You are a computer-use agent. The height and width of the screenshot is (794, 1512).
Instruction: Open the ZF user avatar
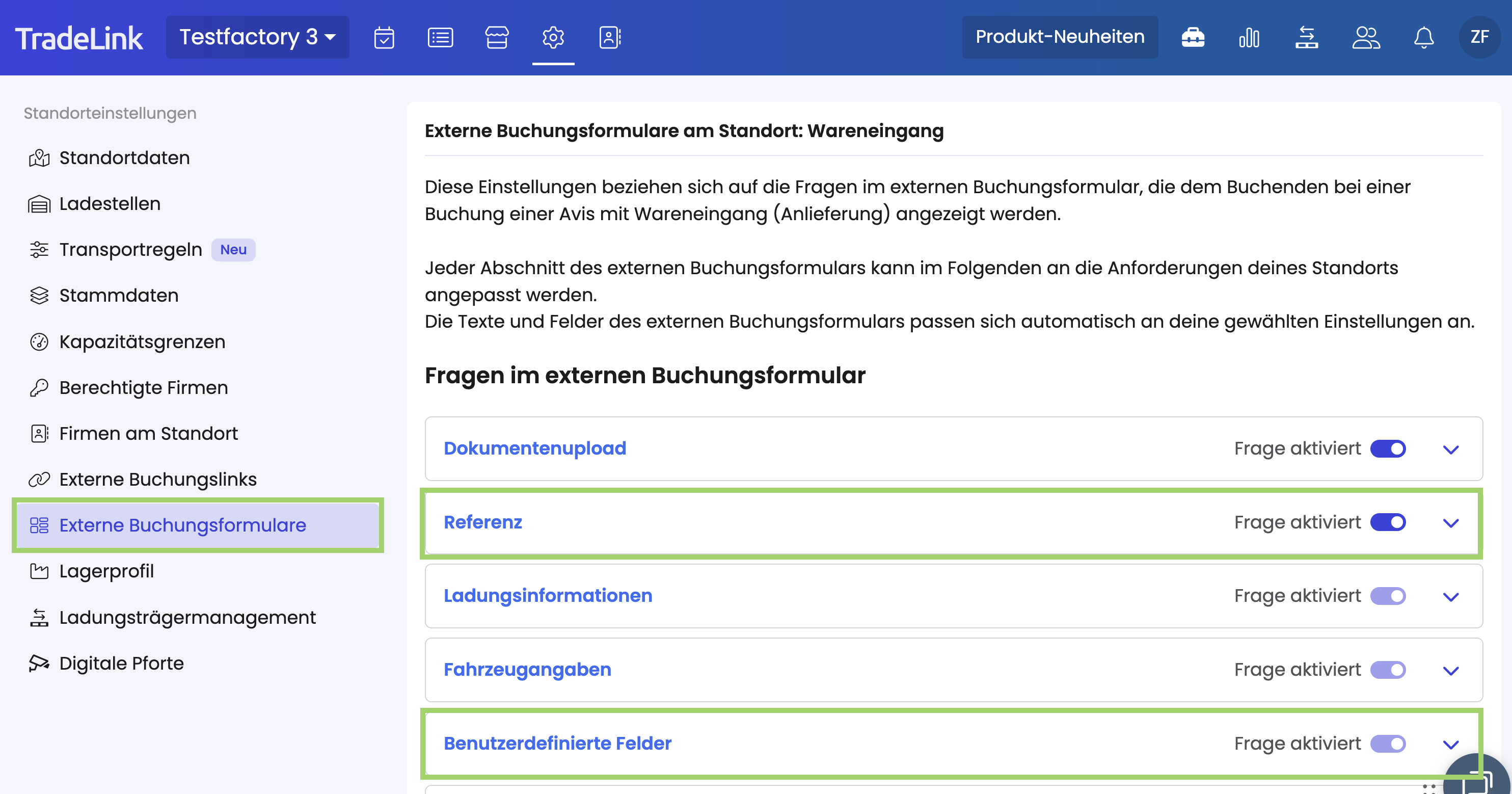(x=1479, y=37)
